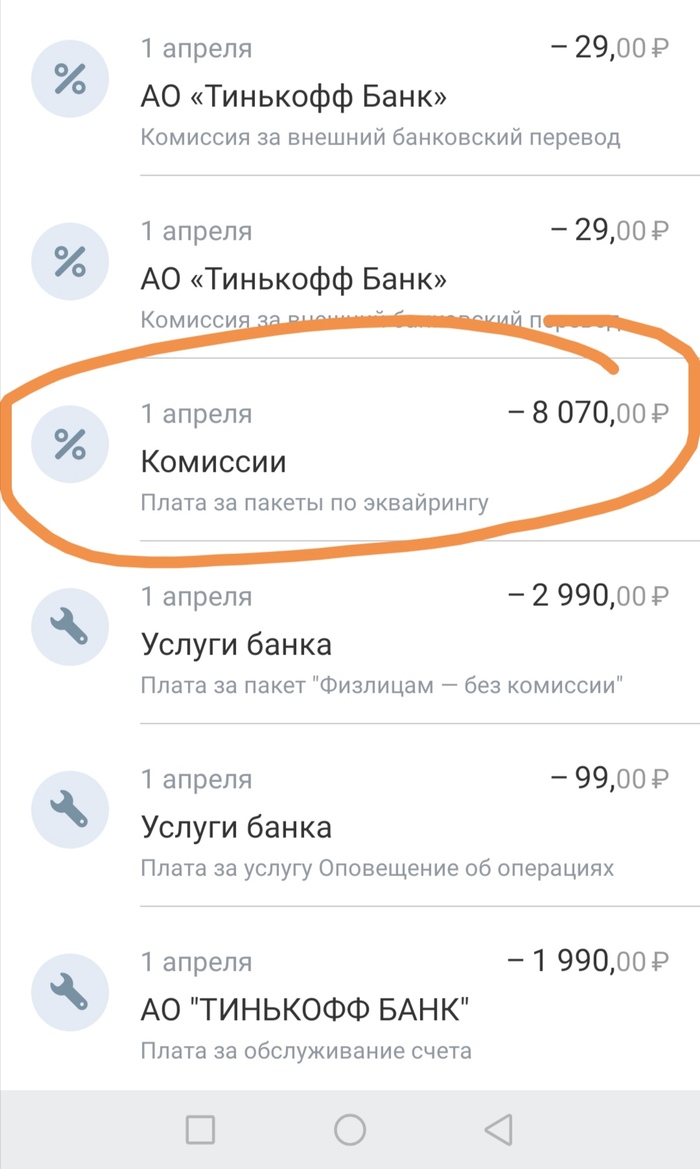This screenshot has width=700, height=1169.
Task: Tap the percent icon beside Комиссии
Action: tap(69, 446)
